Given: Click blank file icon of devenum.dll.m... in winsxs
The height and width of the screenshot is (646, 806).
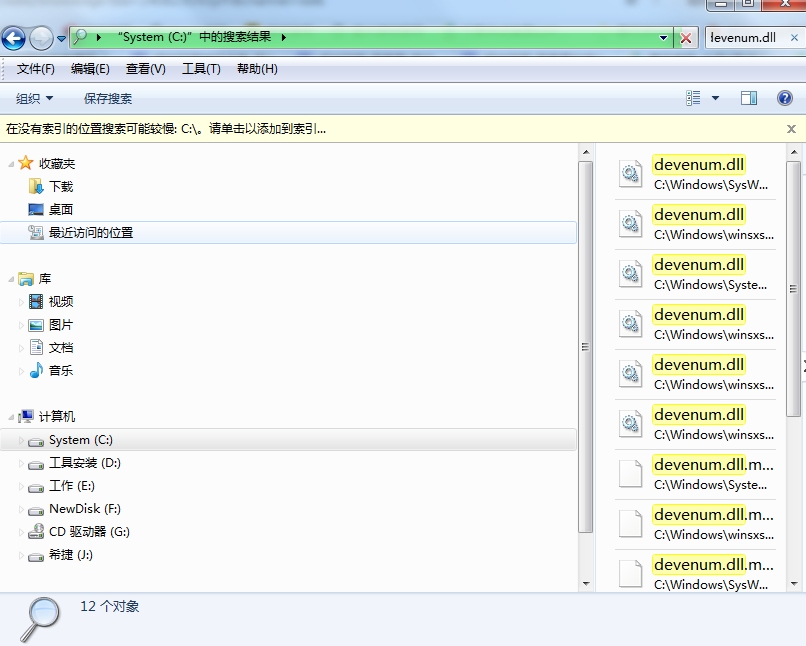Looking at the screenshot, I should pyautogui.click(x=630, y=524).
